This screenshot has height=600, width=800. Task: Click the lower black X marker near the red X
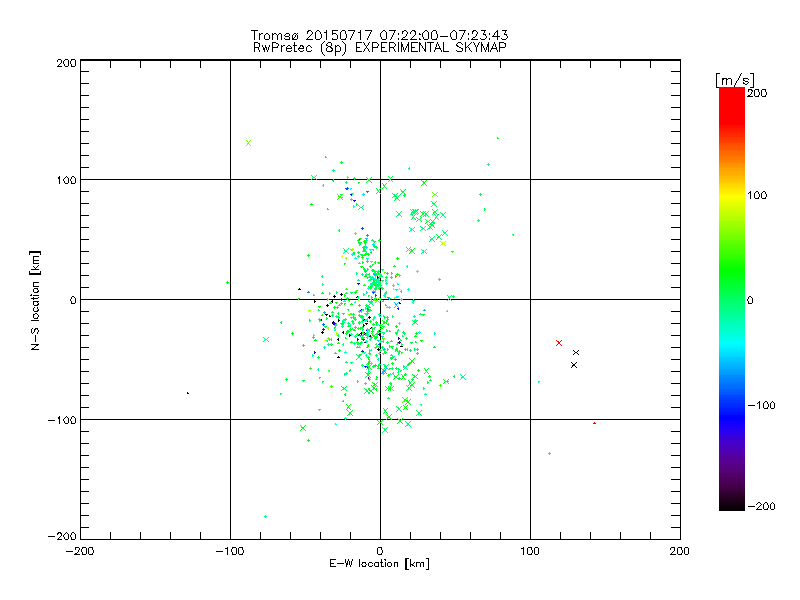574,365
